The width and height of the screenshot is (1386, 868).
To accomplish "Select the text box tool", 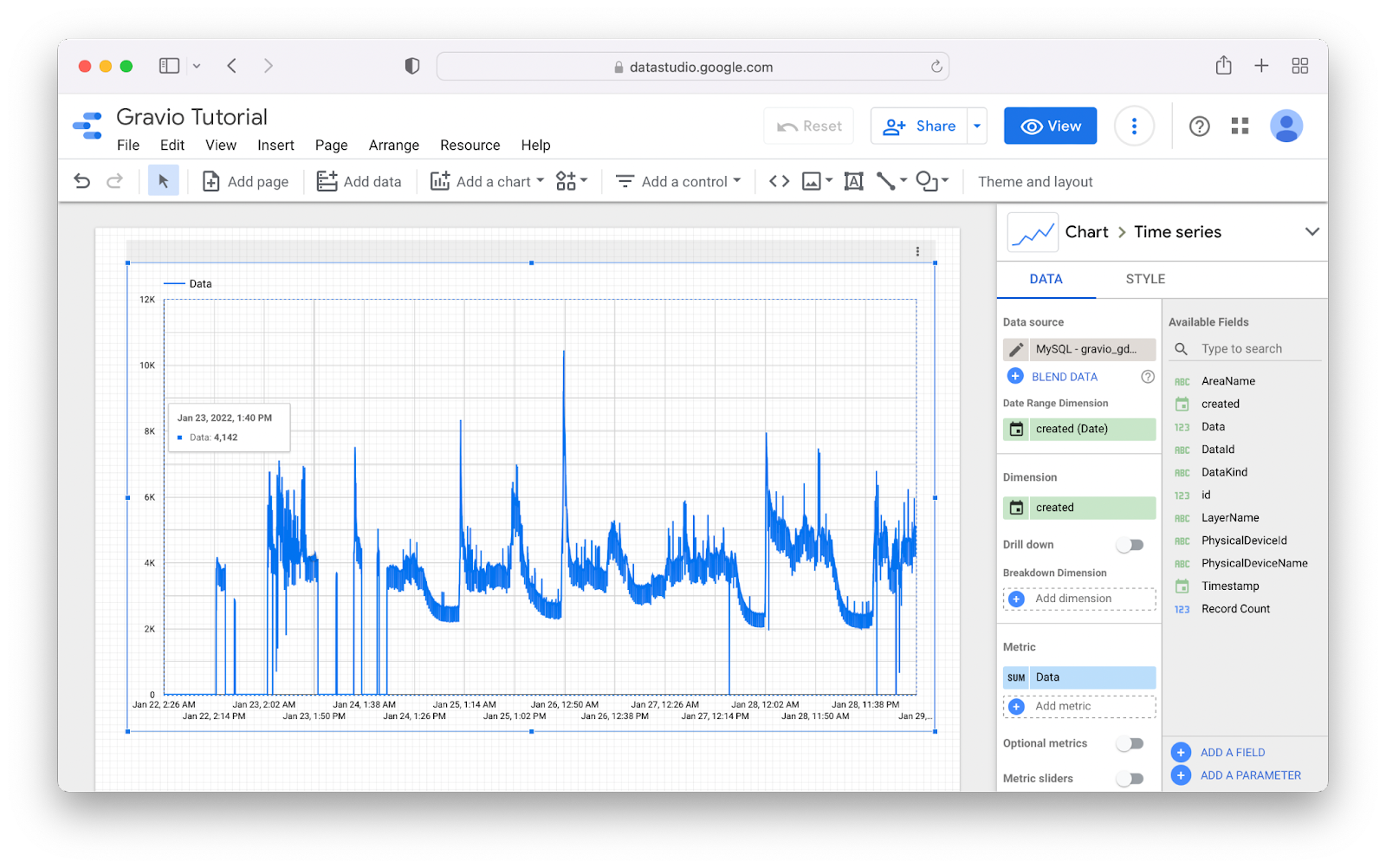I will (x=854, y=181).
